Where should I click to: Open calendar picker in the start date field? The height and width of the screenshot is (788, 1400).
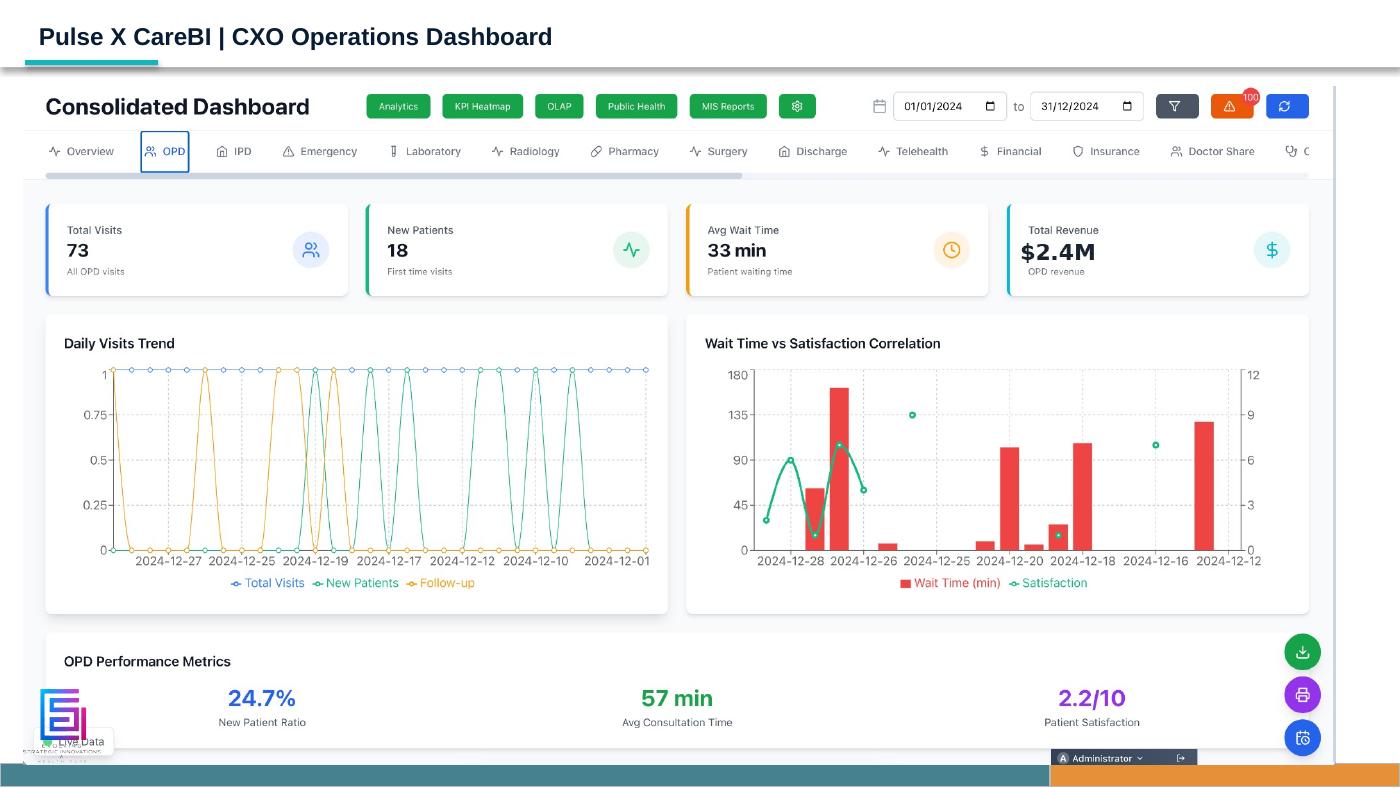[990, 106]
